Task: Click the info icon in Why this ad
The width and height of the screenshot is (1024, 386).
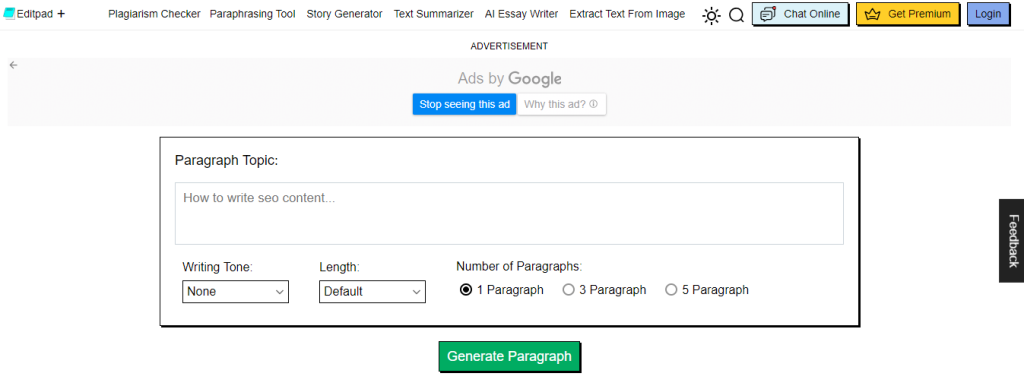Action: pyautogui.click(x=593, y=104)
